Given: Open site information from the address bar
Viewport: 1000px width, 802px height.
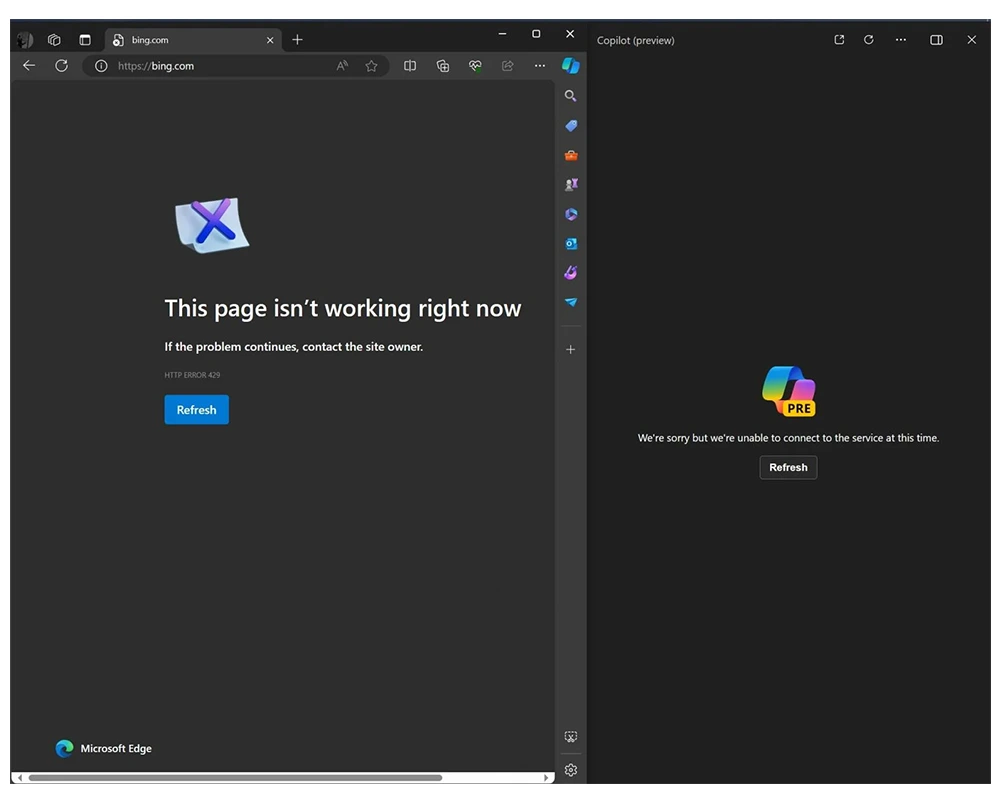Looking at the screenshot, I should click(x=101, y=66).
